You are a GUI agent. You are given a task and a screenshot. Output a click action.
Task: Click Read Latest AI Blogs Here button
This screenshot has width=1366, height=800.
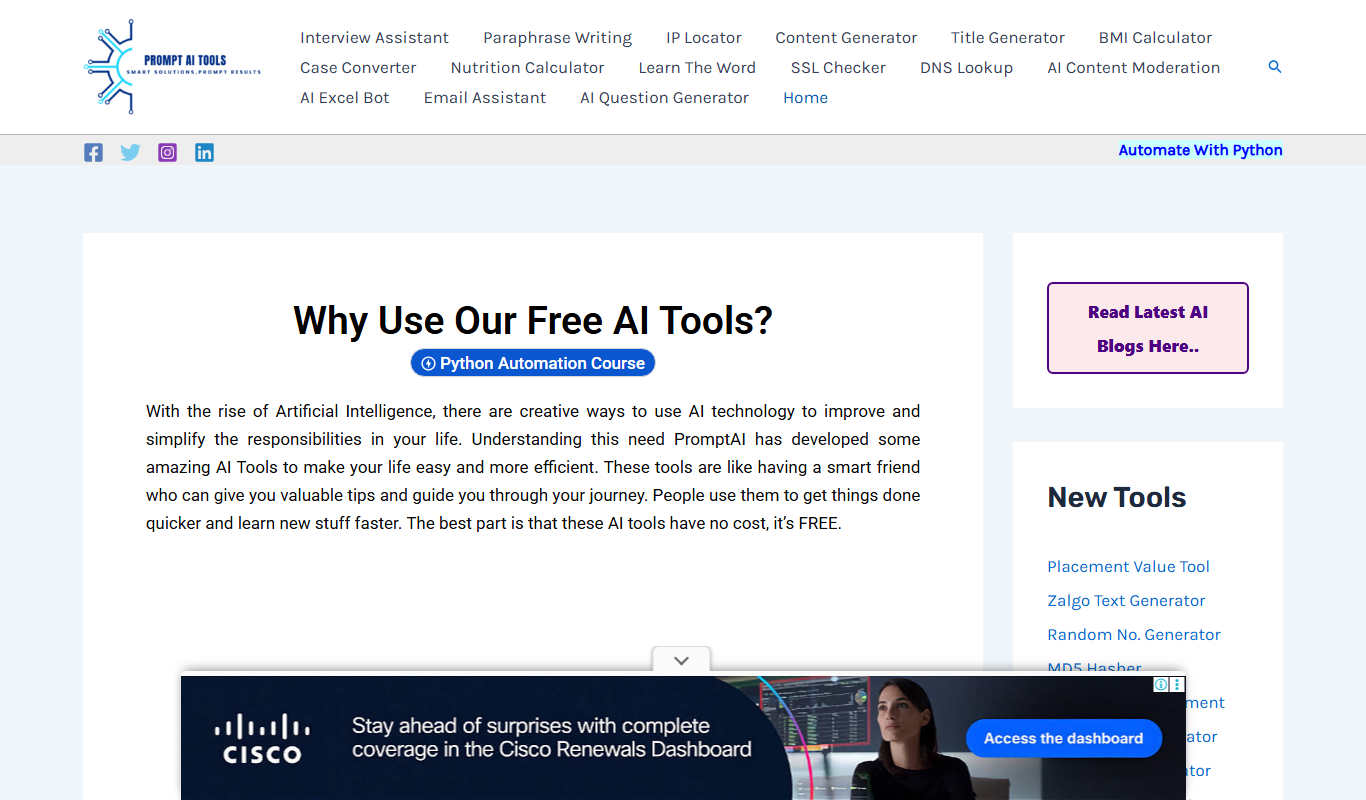coord(1148,328)
